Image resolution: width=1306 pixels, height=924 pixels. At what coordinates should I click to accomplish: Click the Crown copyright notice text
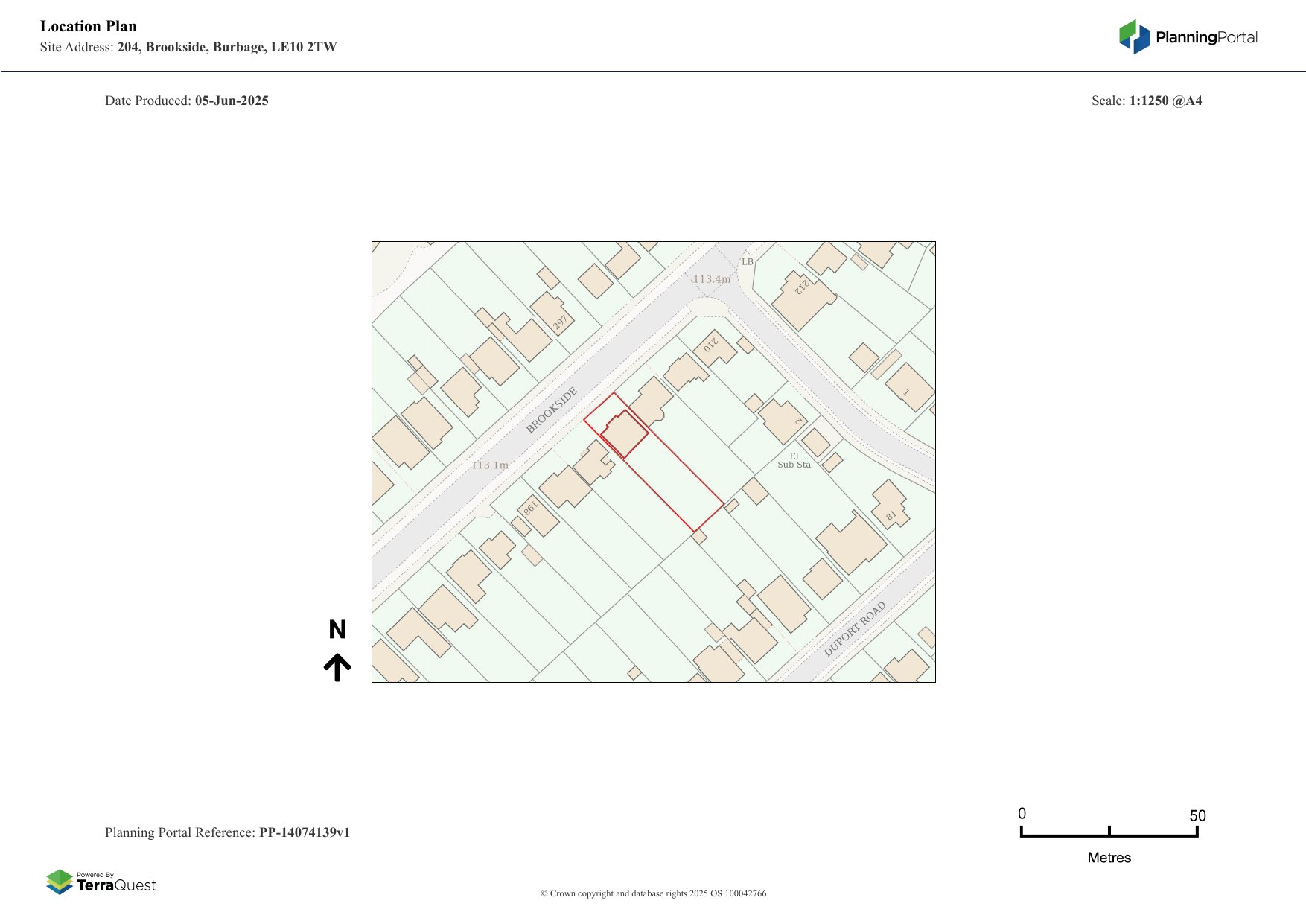653,893
